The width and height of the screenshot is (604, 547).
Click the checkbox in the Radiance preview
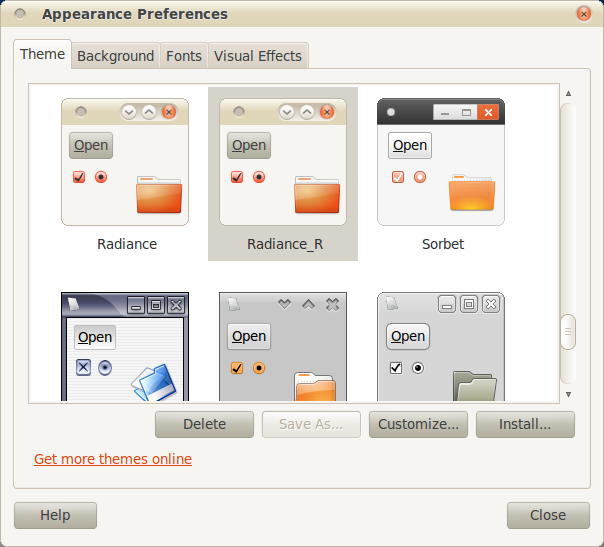point(79,177)
